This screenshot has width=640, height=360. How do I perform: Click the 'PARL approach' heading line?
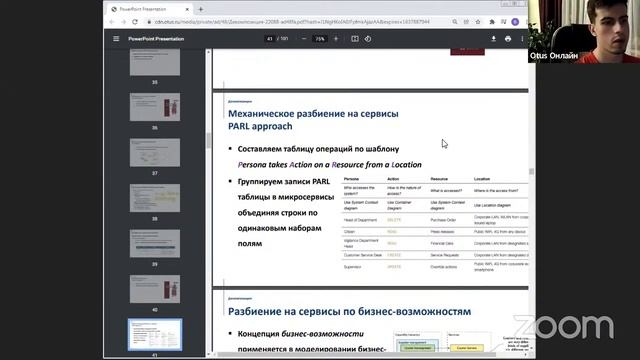click(260, 126)
